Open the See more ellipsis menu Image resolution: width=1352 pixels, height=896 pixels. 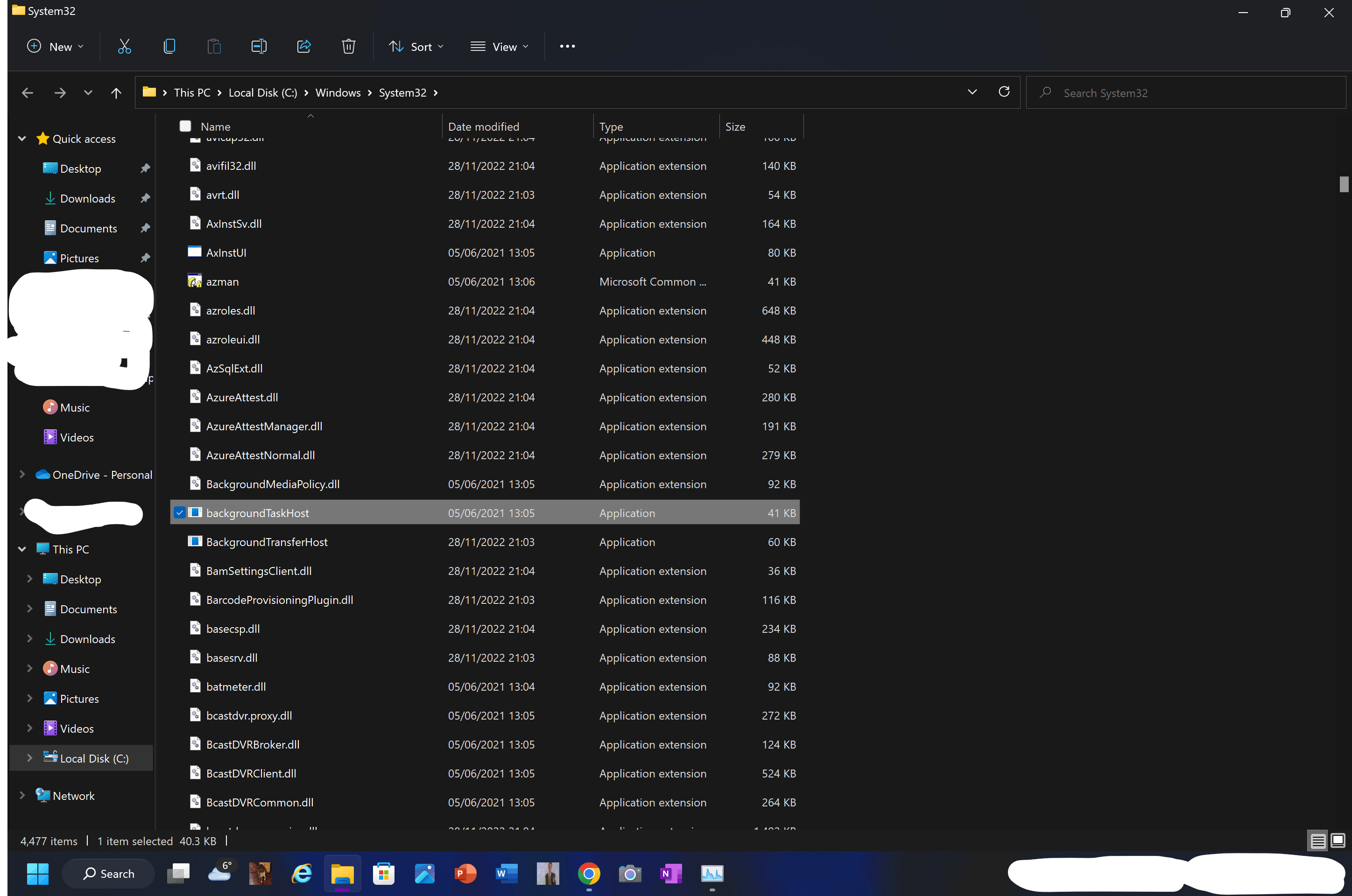[567, 46]
